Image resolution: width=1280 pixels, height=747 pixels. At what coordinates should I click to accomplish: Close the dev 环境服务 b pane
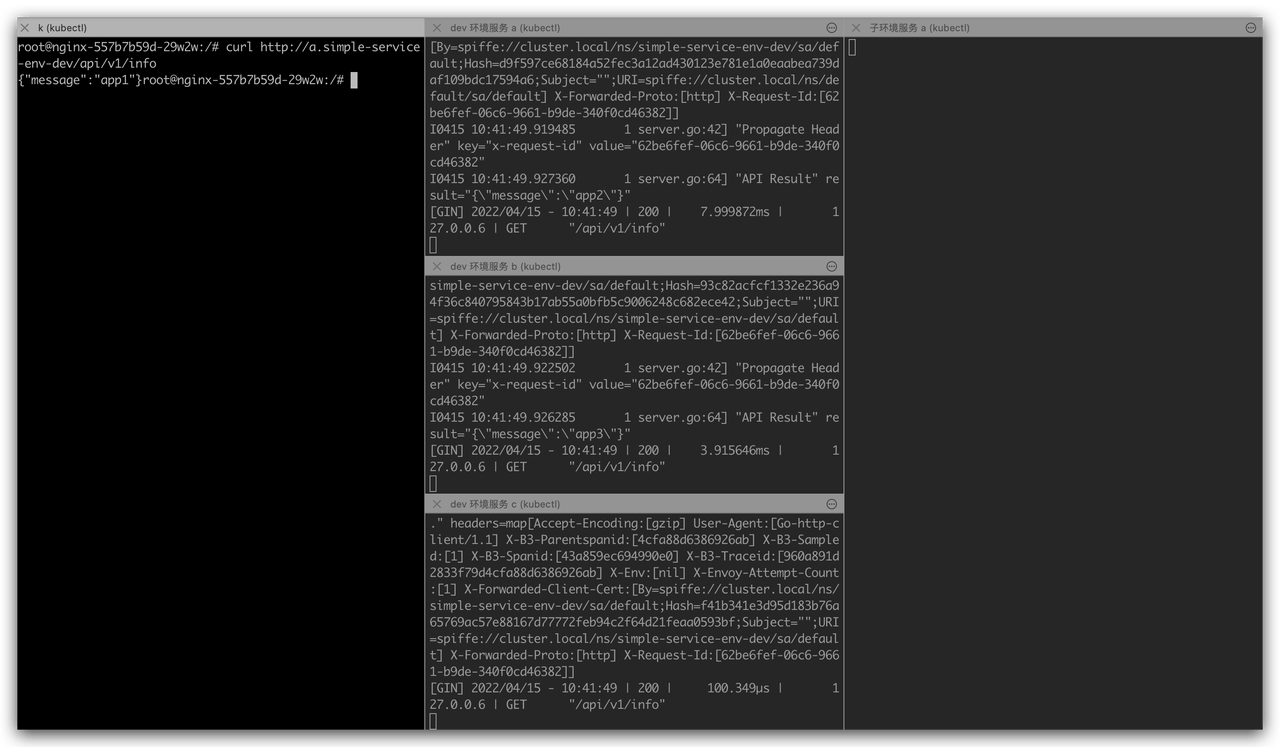(437, 266)
